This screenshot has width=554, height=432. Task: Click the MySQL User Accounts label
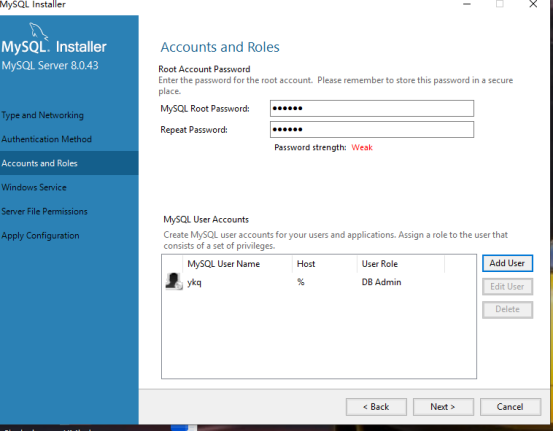click(x=206, y=220)
